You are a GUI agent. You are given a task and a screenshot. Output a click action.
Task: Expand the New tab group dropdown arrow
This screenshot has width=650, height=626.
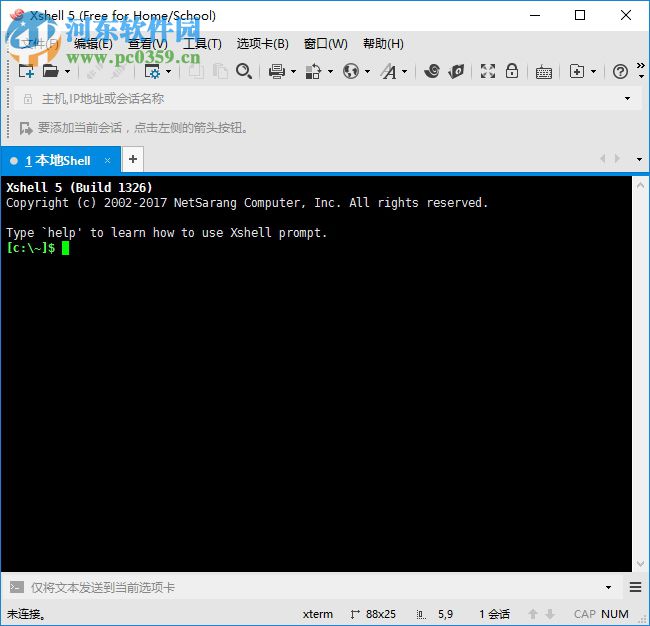pyautogui.click(x=594, y=72)
